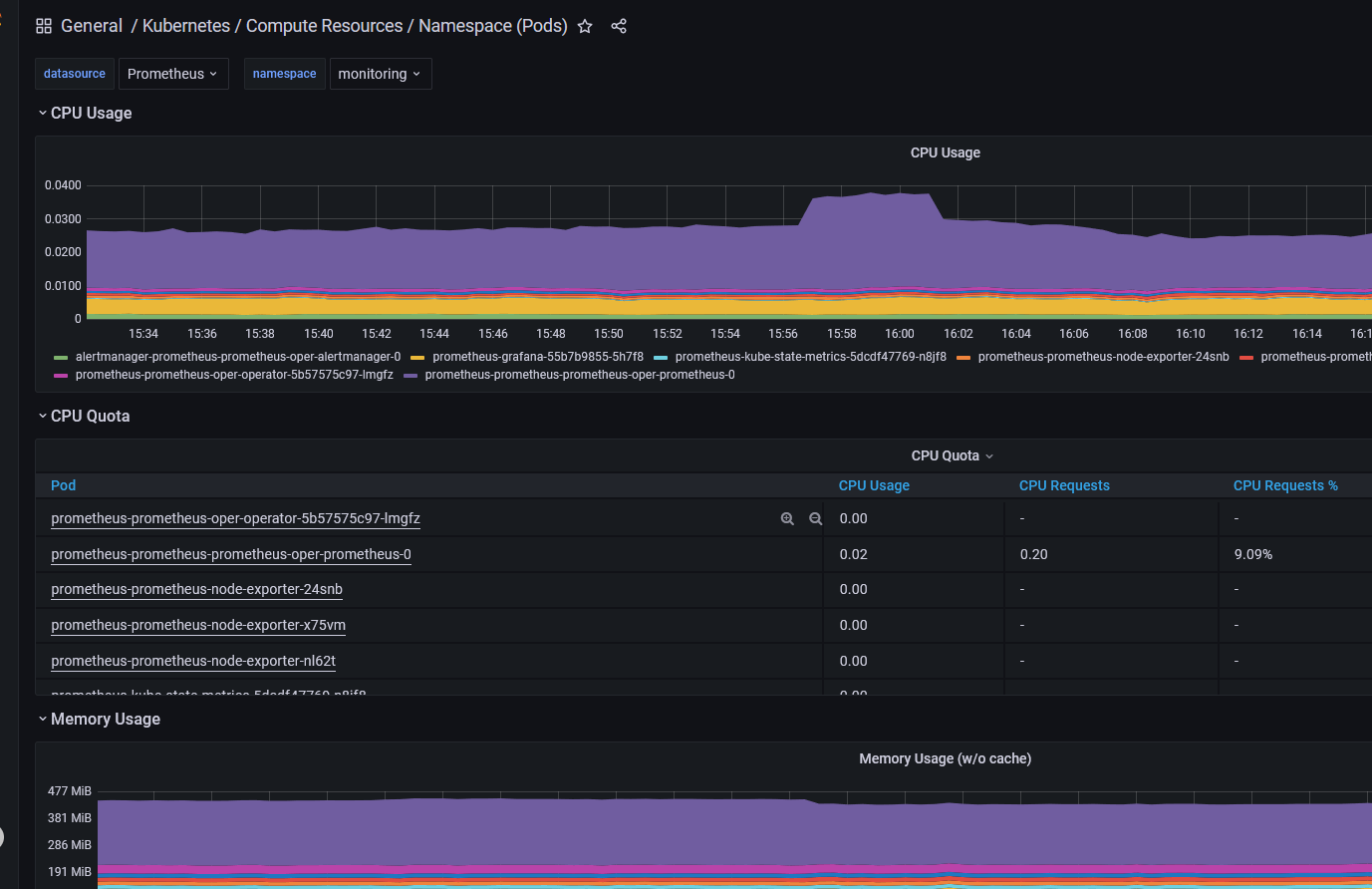This screenshot has height=889, width=1372.
Task: Click the datasource variable label
Action: 75,74
